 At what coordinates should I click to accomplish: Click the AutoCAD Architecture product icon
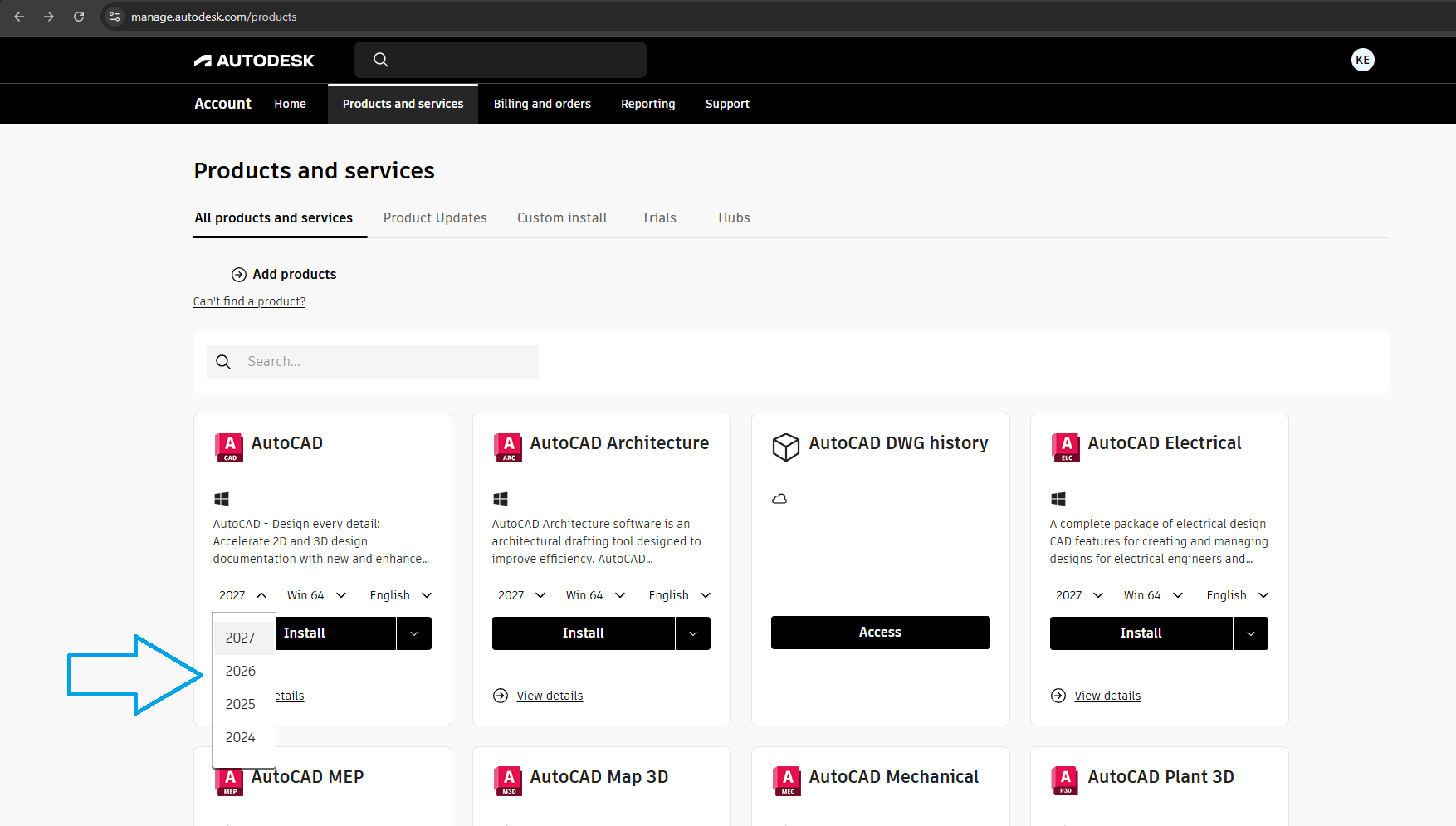point(508,447)
